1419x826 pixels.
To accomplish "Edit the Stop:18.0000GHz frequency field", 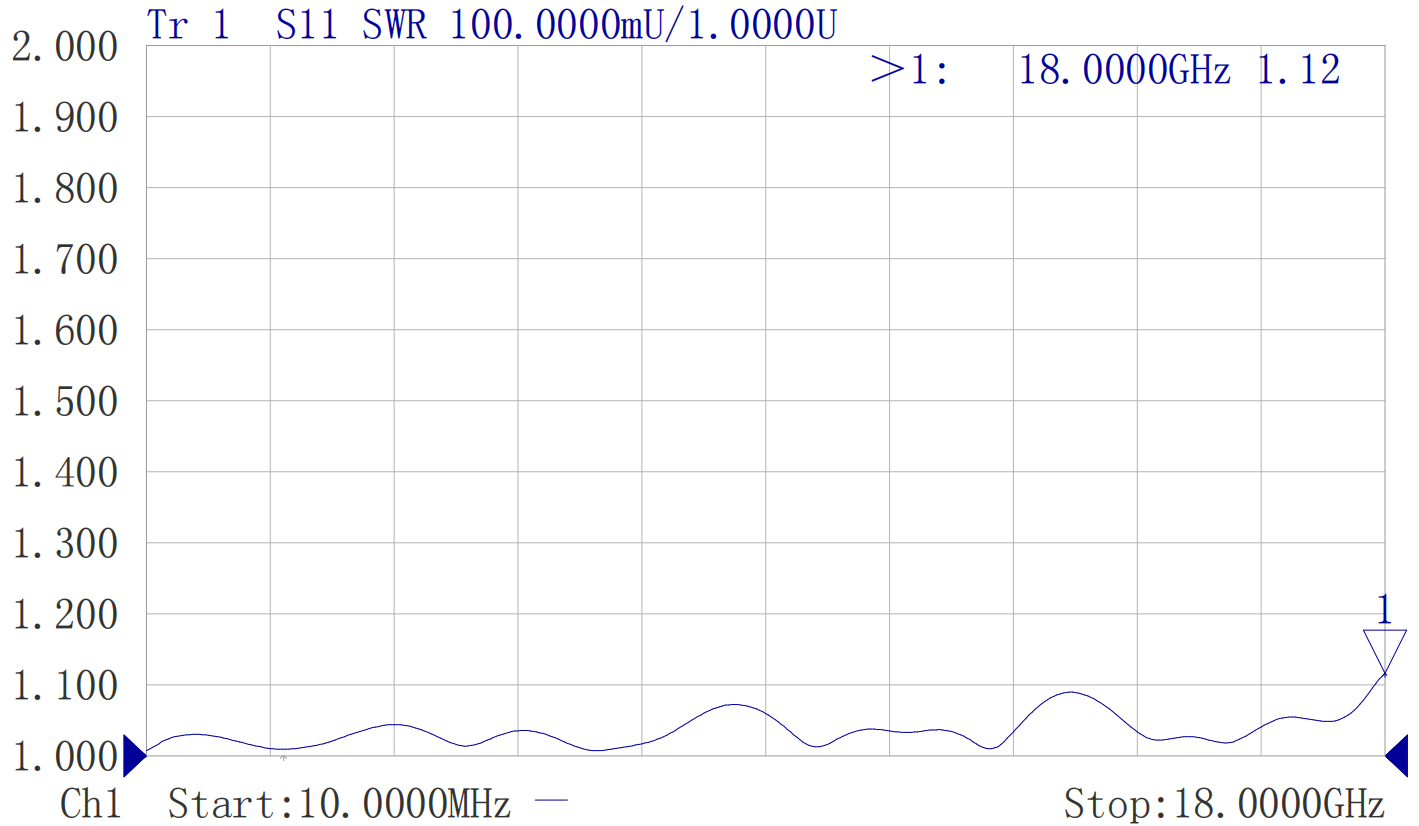I will pos(1223,804).
